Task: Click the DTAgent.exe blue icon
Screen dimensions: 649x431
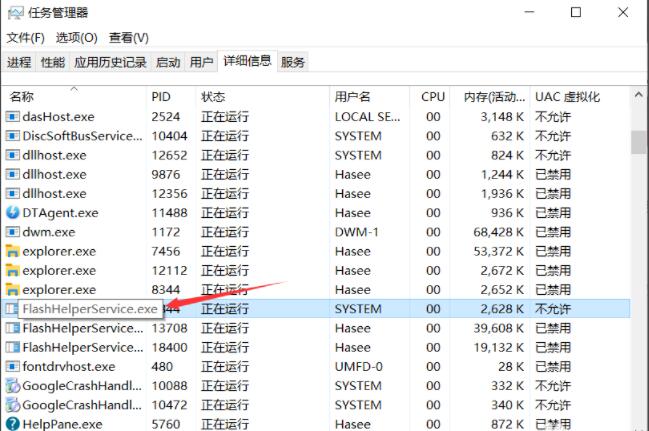Action: pos(13,213)
